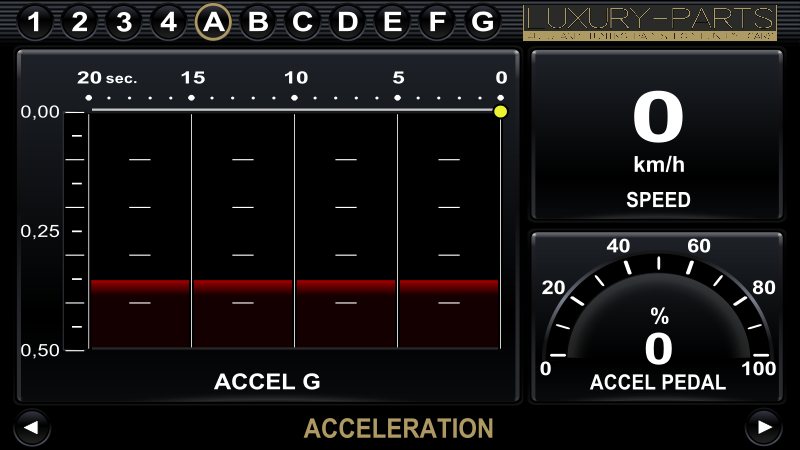The width and height of the screenshot is (800, 450).
Task: Click the Luxury-Parts logo
Action: tap(649, 23)
